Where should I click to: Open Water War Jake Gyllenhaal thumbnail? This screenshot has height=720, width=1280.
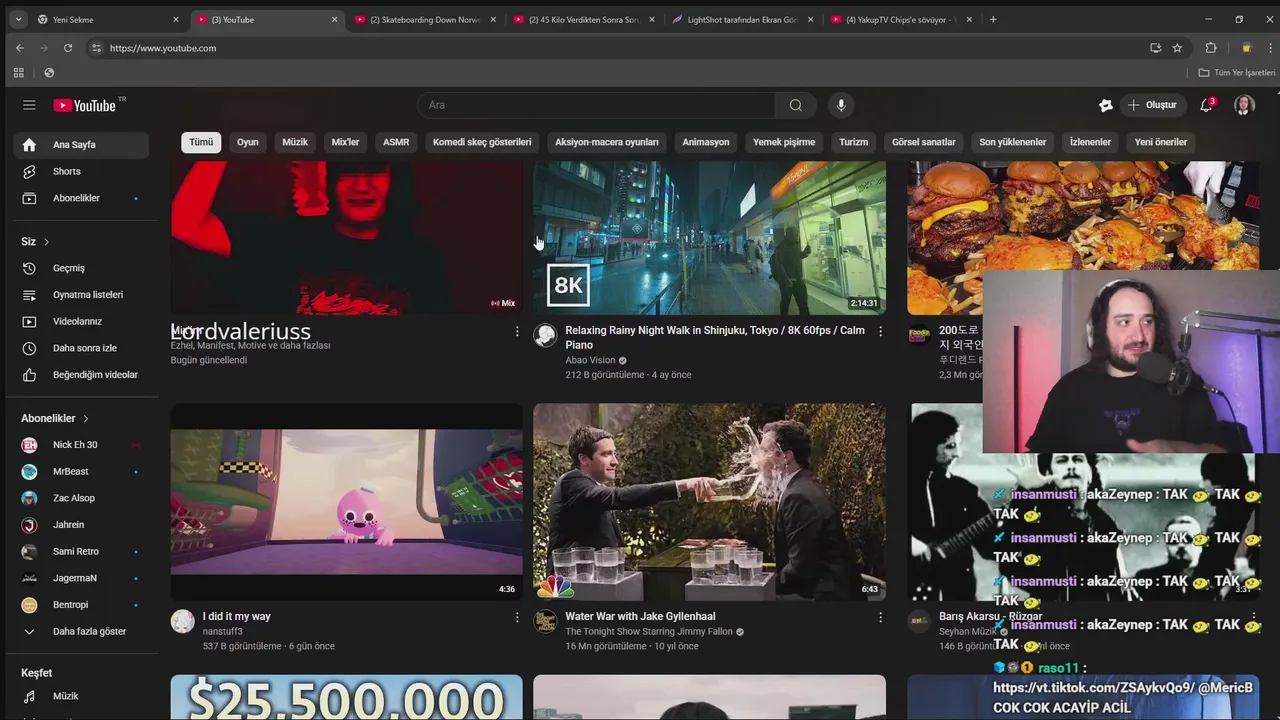pyautogui.click(x=709, y=502)
